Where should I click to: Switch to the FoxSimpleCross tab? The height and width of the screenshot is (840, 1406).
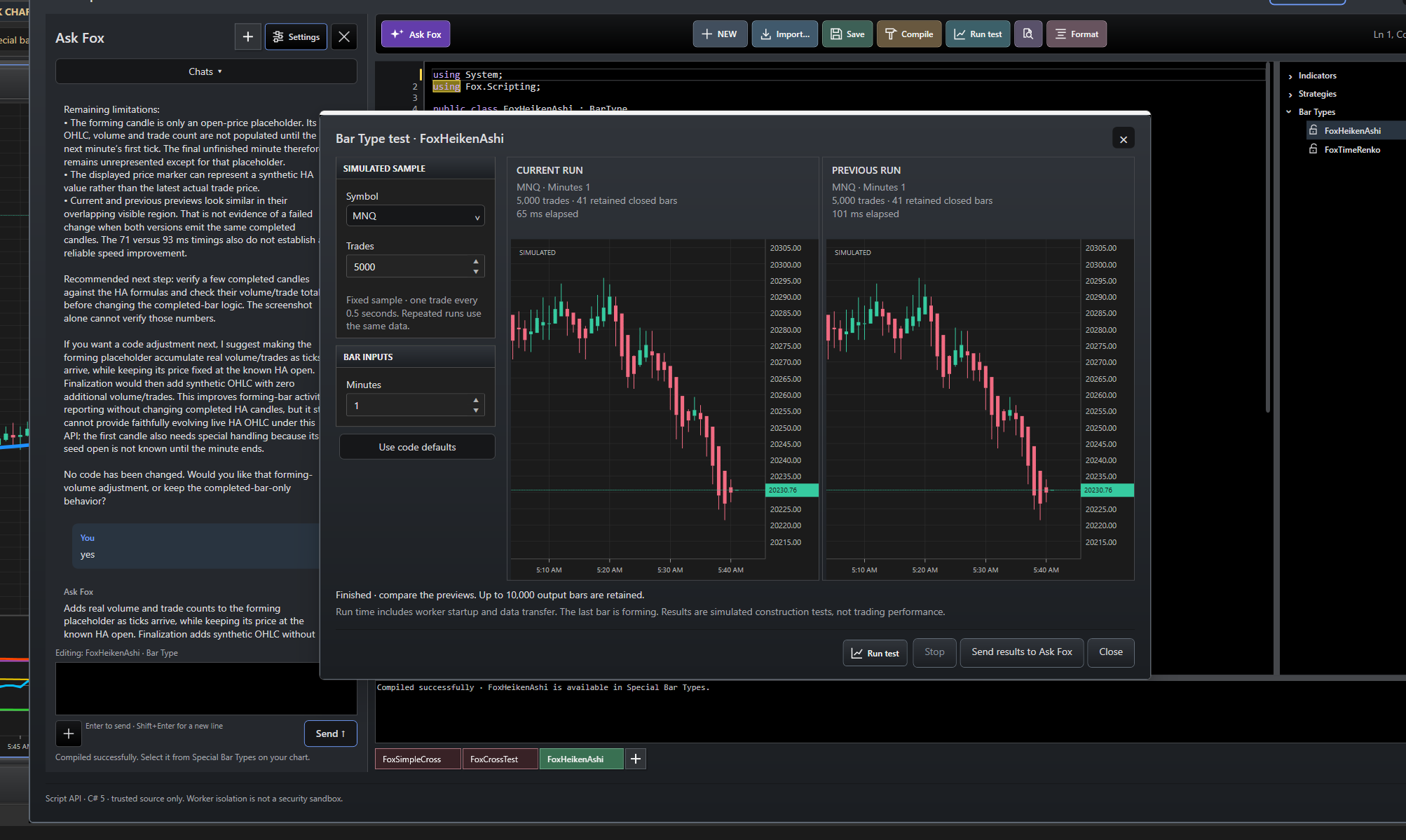tap(418, 759)
